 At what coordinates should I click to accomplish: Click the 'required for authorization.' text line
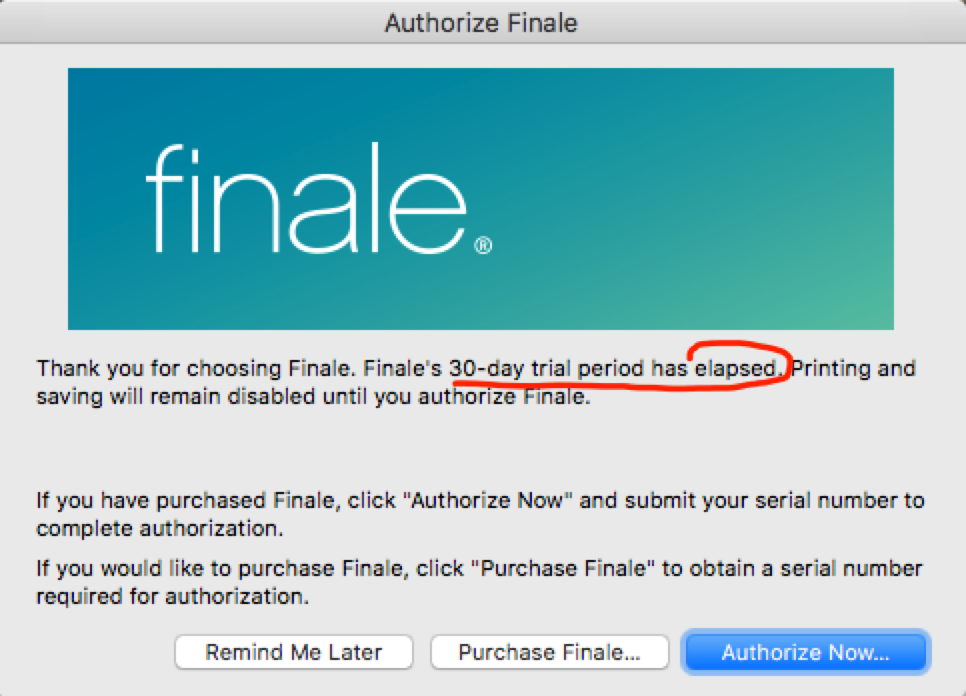click(x=172, y=597)
